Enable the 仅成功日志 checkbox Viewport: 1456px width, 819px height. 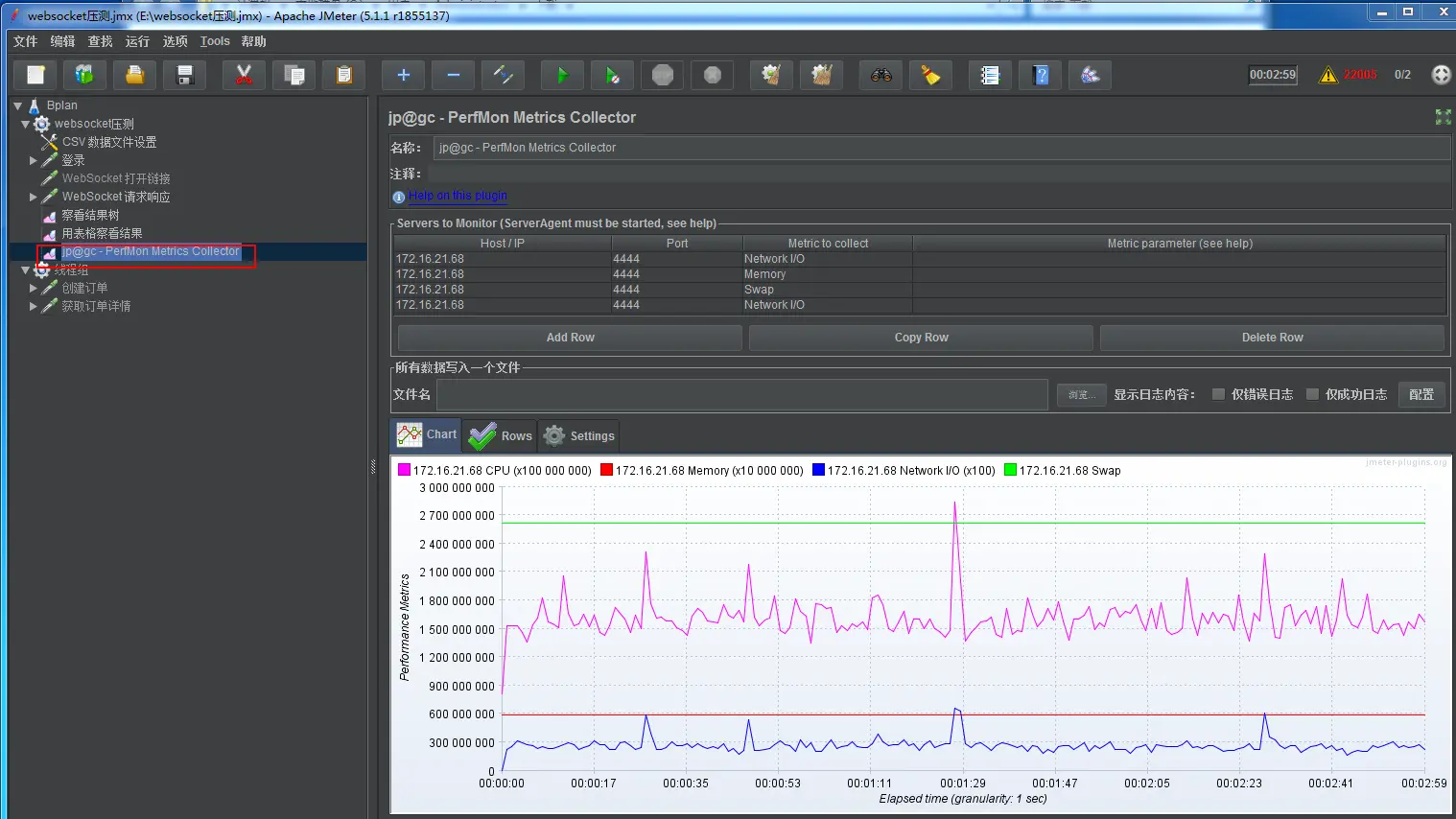(x=1312, y=394)
